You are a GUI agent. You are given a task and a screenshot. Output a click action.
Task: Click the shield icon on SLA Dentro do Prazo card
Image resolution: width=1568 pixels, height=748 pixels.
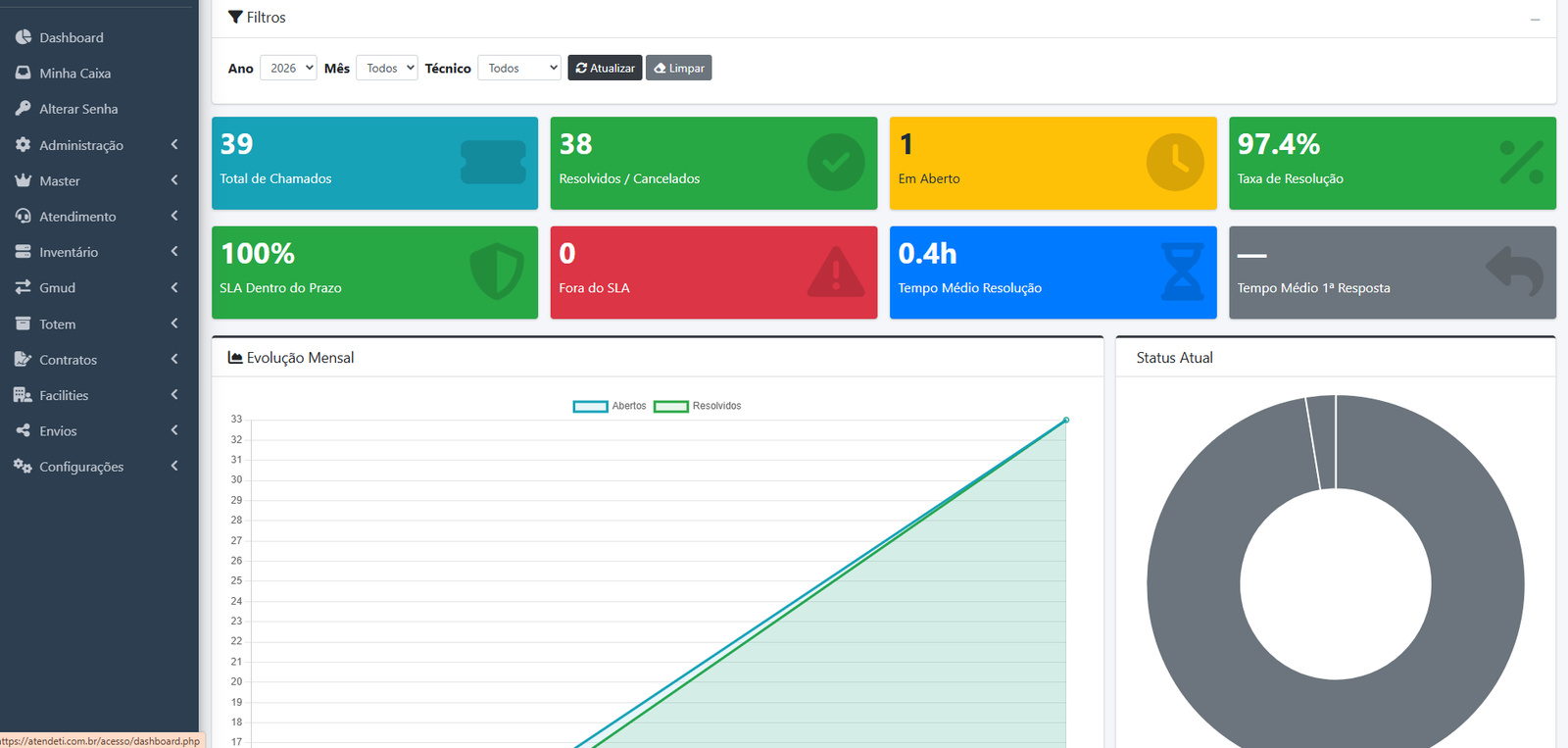tap(497, 272)
